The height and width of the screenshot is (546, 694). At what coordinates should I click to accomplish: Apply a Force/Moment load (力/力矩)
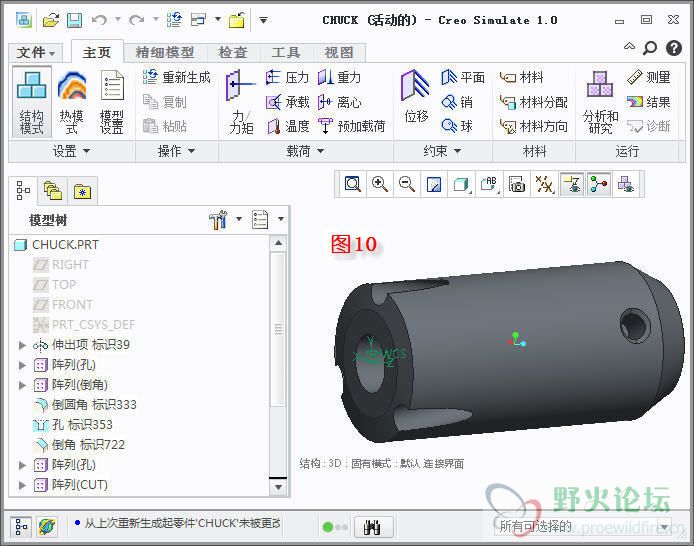click(241, 102)
